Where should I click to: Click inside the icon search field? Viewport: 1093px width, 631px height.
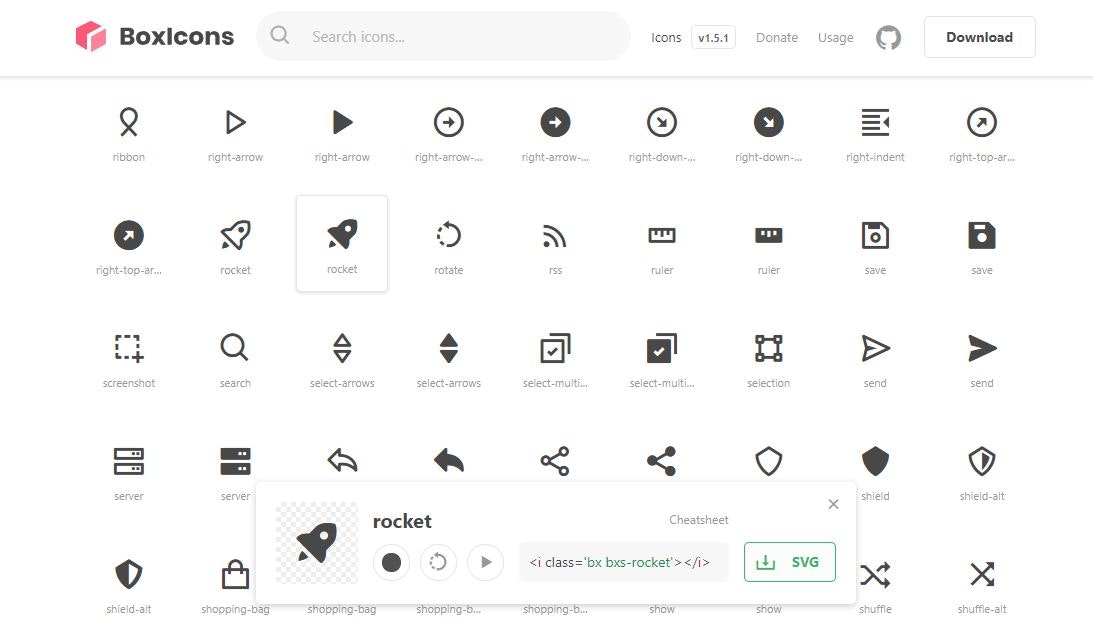(443, 36)
